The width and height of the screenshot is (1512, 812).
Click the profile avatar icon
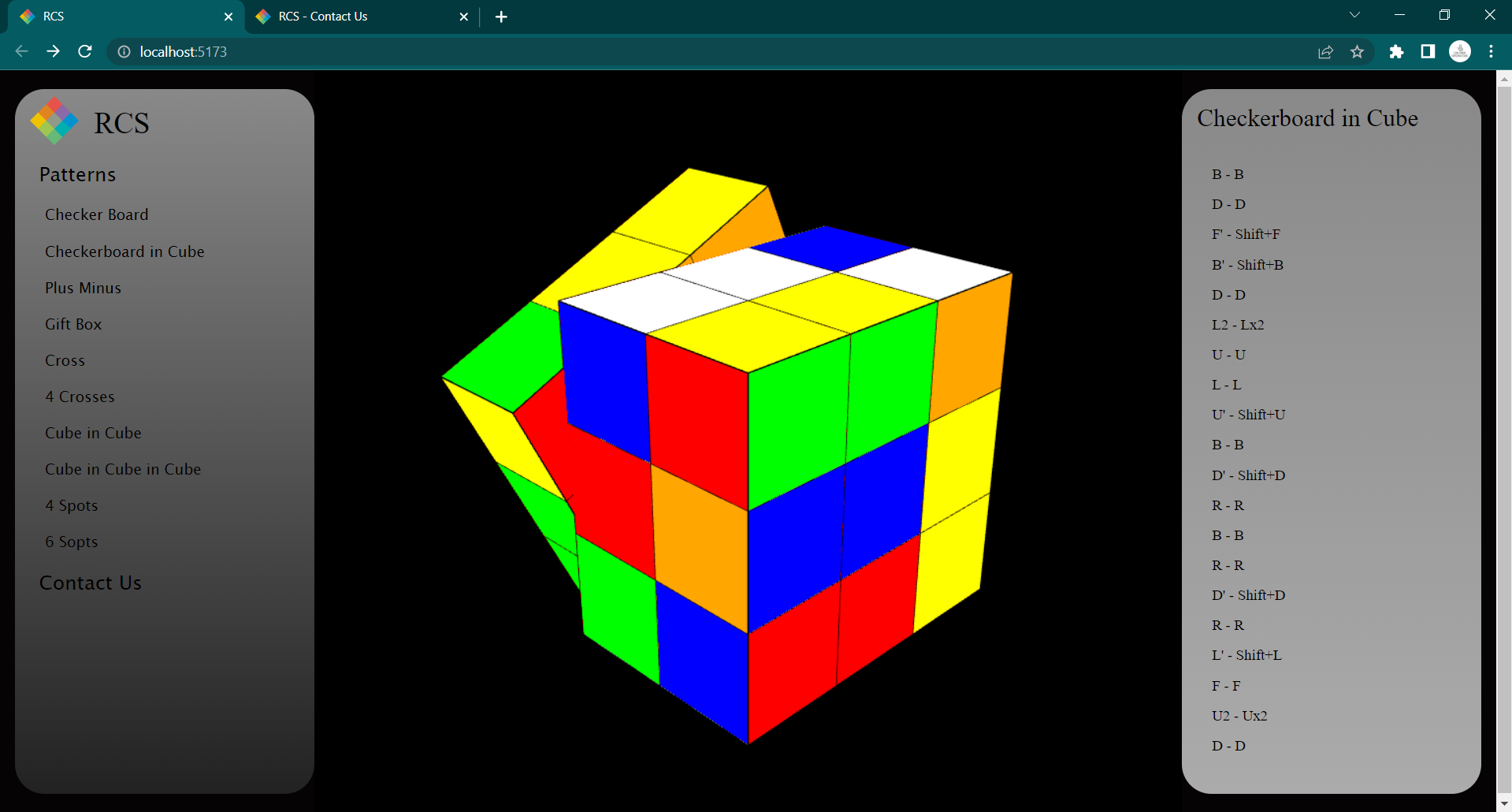coord(1459,51)
